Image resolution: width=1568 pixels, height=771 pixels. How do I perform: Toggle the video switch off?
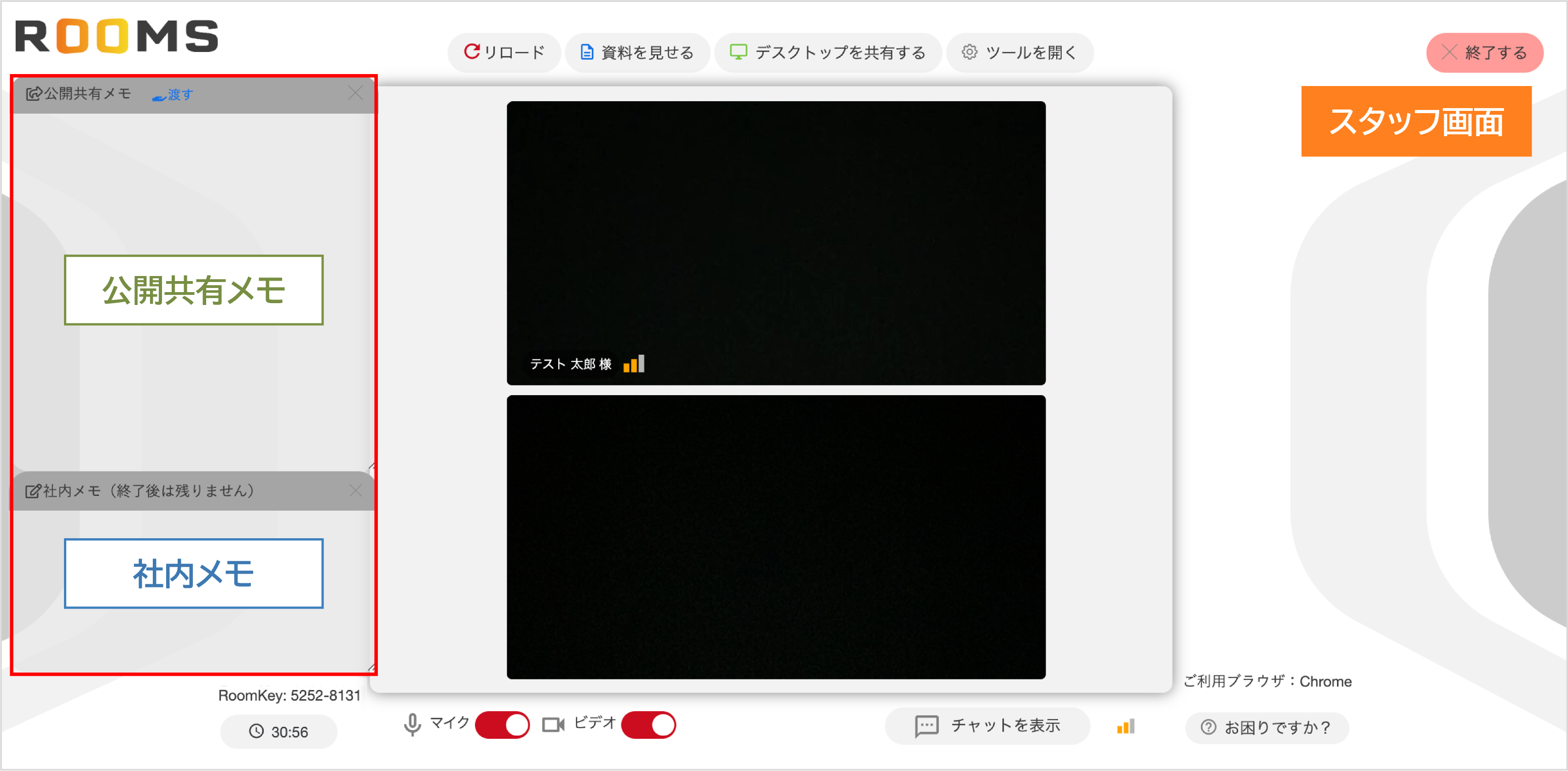point(649,725)
